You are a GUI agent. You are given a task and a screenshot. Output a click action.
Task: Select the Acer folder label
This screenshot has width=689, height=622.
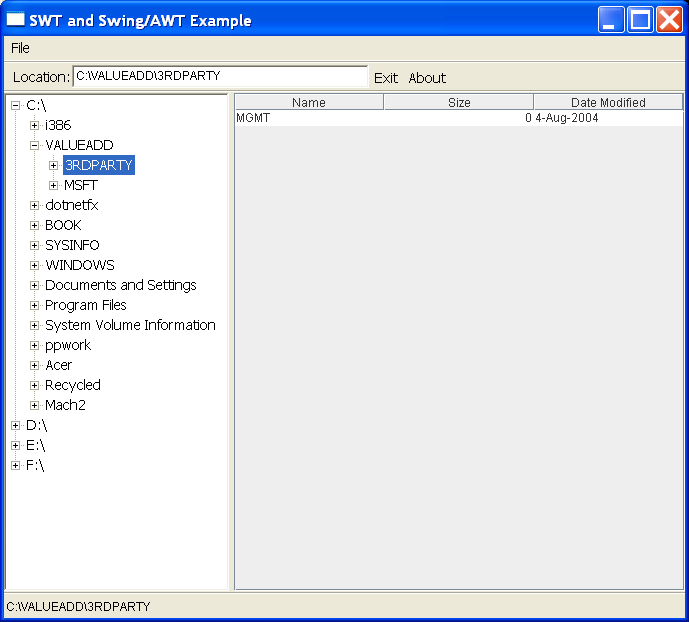[58, 365]
